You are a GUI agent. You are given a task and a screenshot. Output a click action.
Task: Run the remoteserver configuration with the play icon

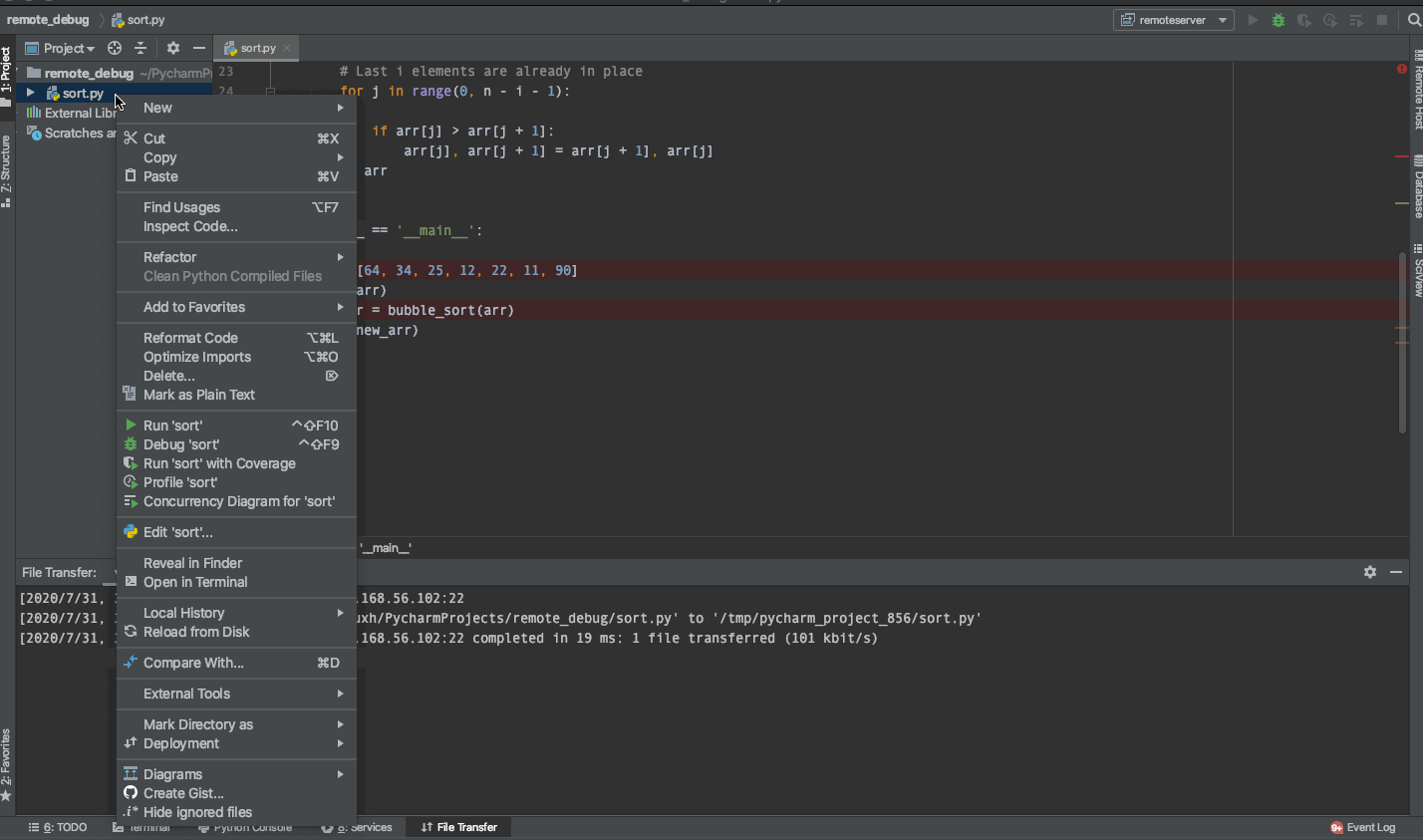point(1253,20)
